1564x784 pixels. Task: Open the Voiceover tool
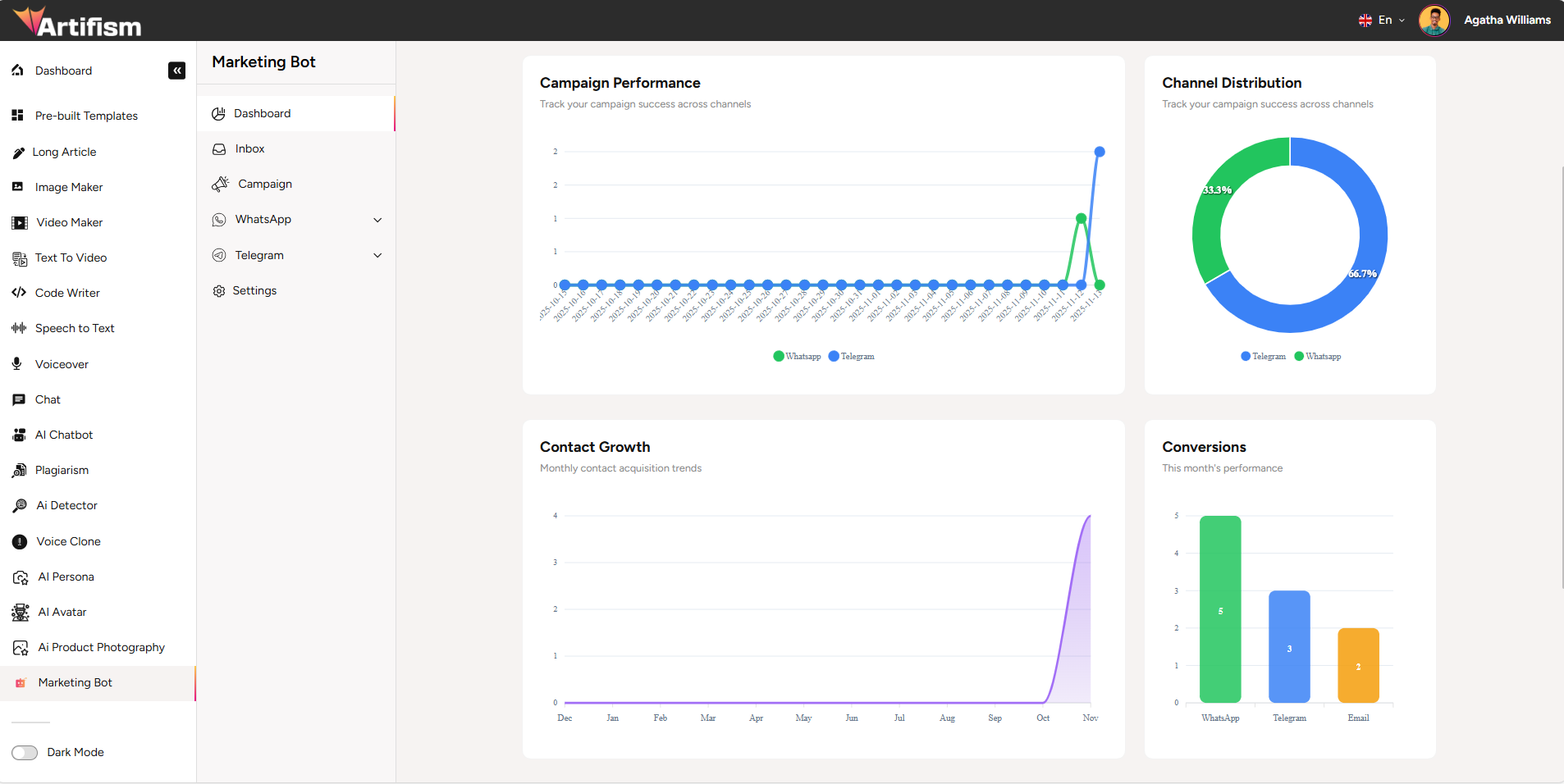(62, 364)
